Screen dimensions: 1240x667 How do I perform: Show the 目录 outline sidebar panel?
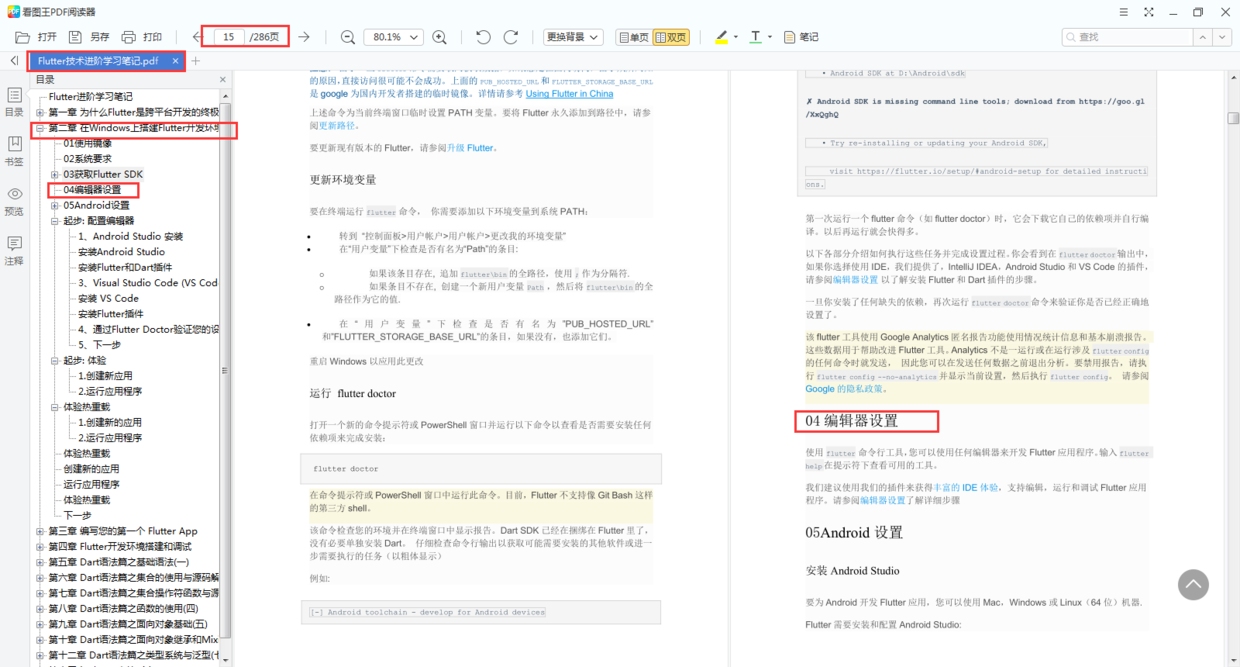click(x=14, y=102)
